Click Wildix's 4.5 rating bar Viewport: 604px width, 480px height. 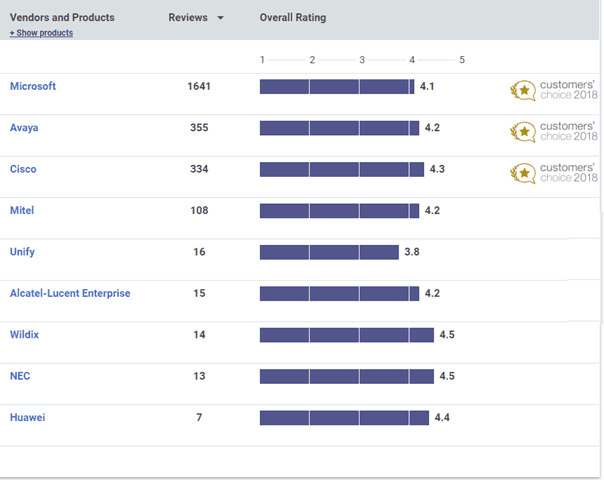(x=346, y=334)
